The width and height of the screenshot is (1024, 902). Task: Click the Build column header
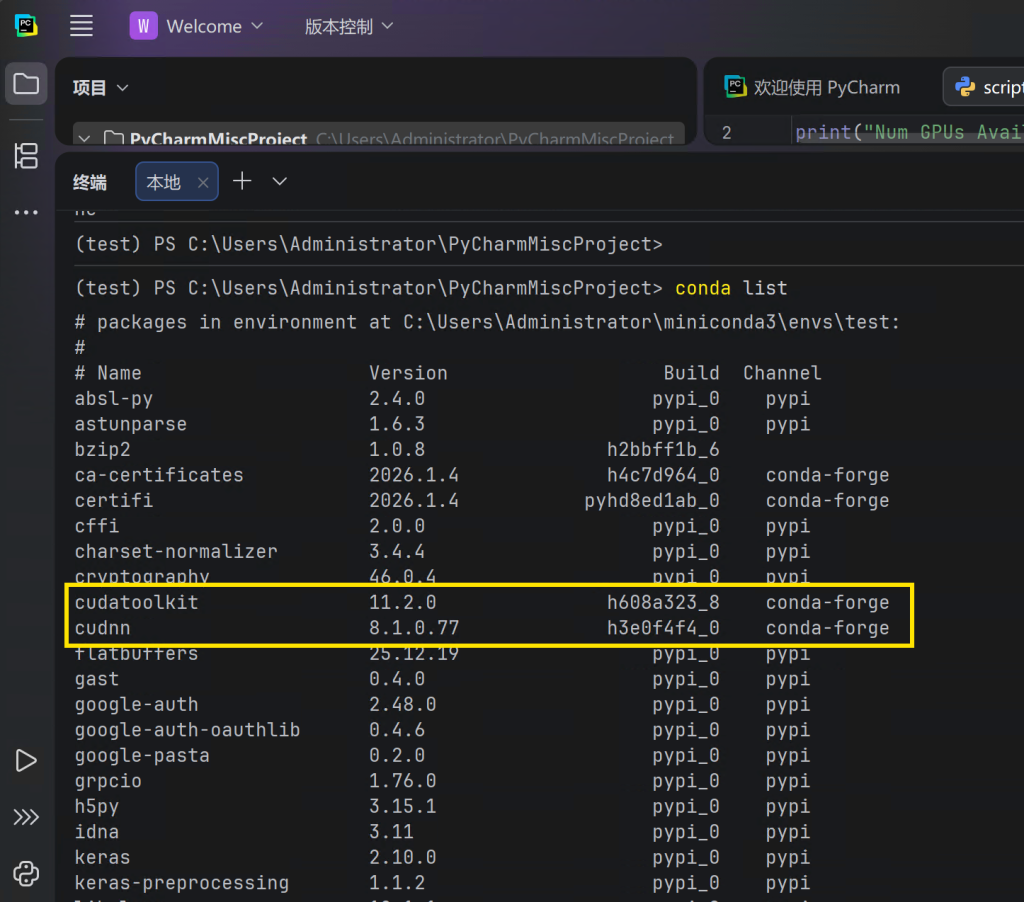pos(692,373)
